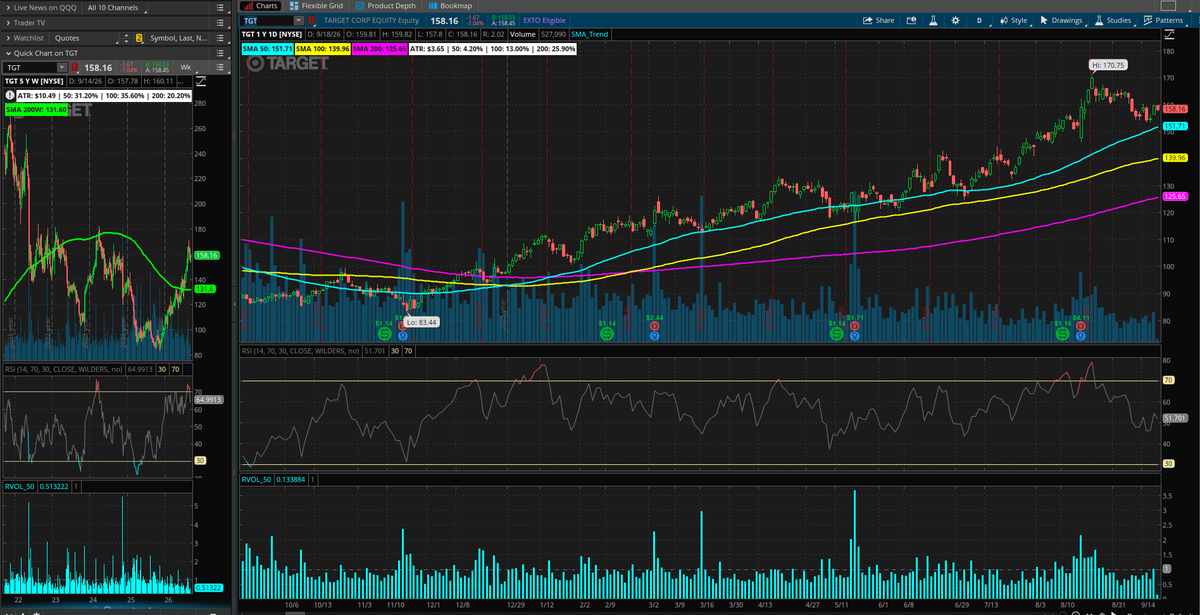The image size is (1200, 615).
Task: Click the quick chart TGT symbol input field
Action: pos(30,68)
